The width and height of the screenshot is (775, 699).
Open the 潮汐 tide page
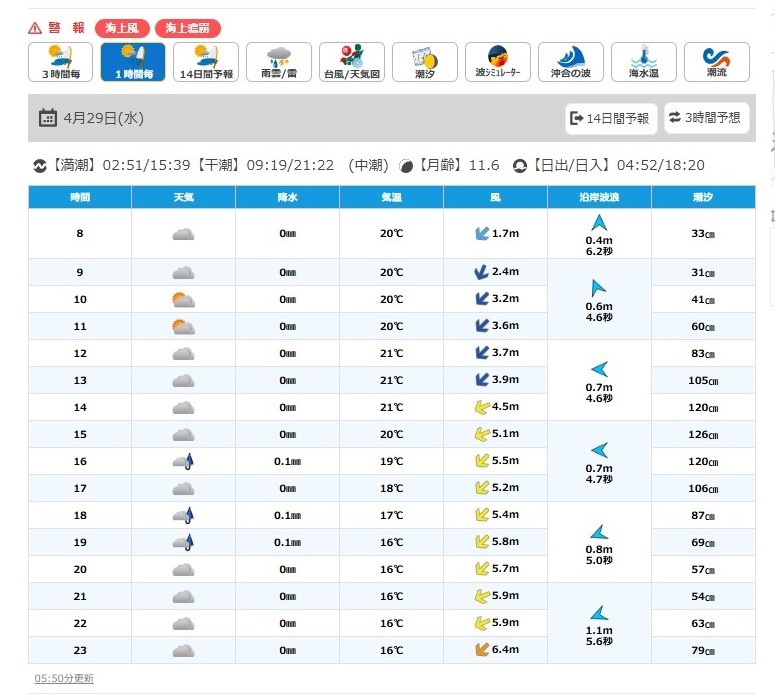click(x=425, y=62)
